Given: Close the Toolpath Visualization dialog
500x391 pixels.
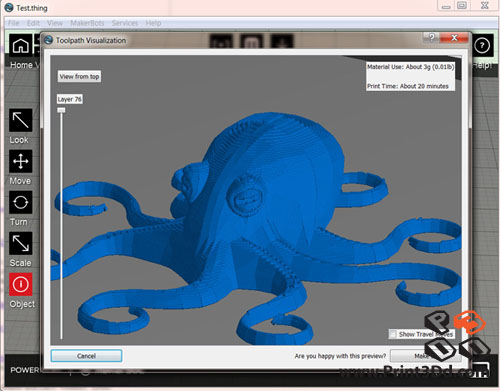Looking at the screenshot, I should [x=454, y=38].
